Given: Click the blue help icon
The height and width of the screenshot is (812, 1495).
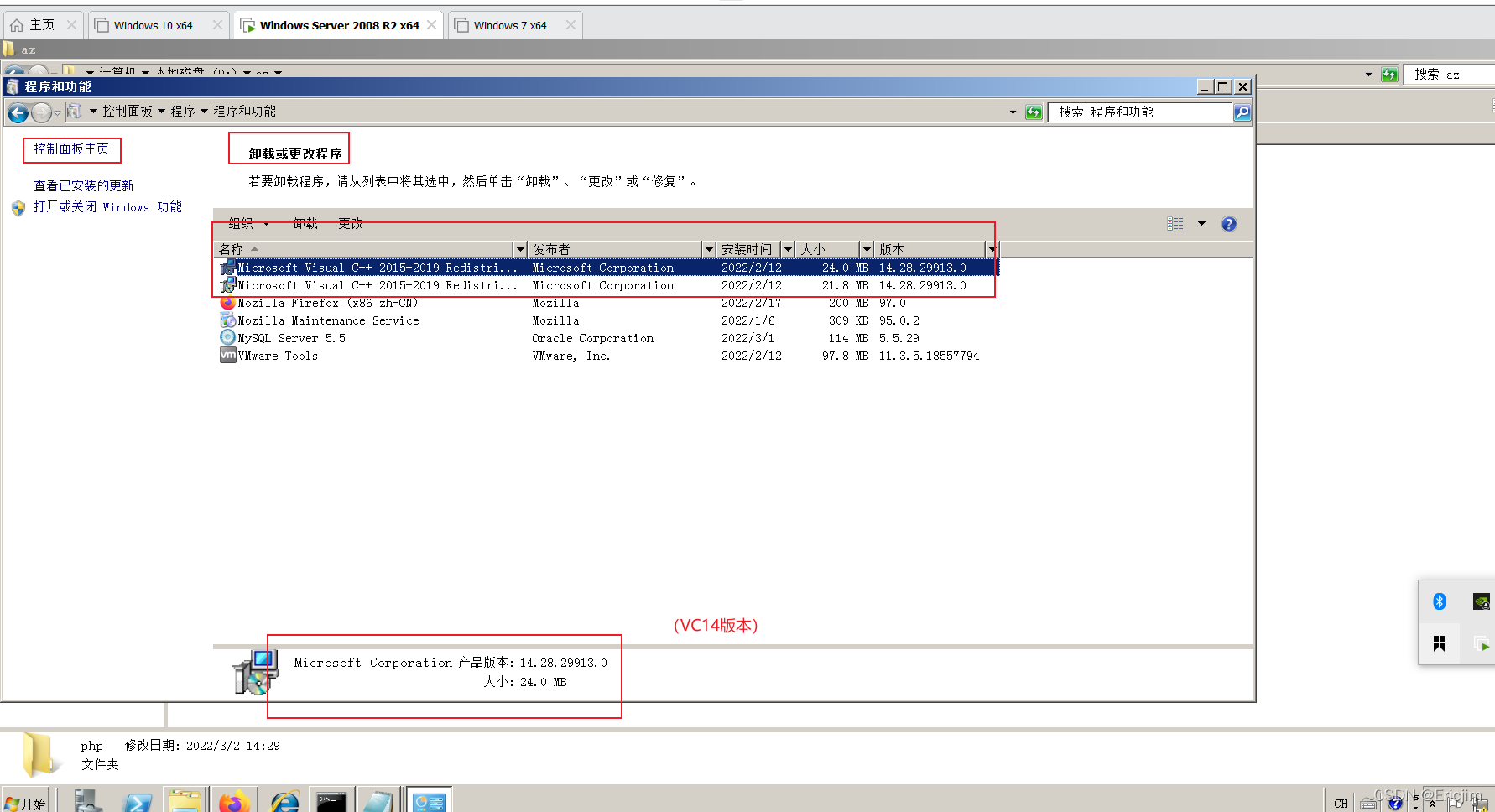Looking at the screenshot, I should click(x=1229, y=224).
